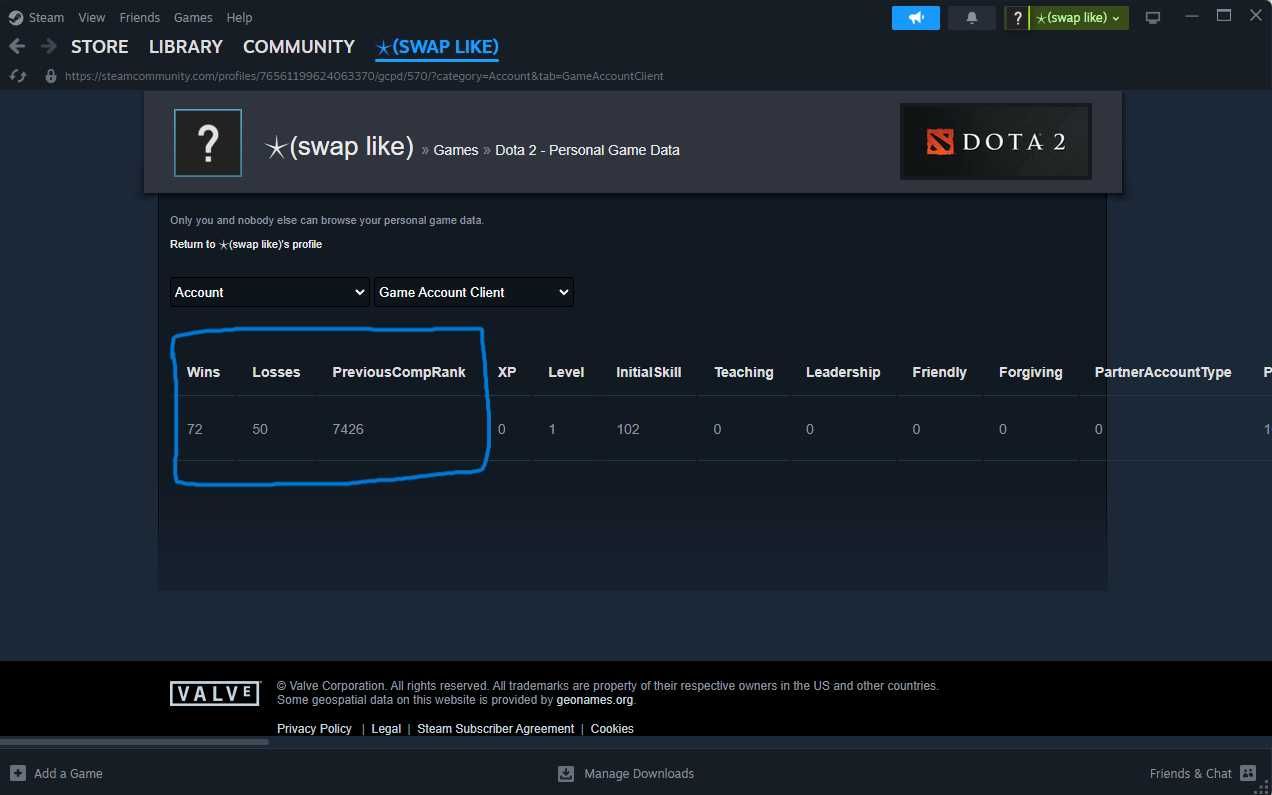Click the (swap like) profile name heading

[338, 146]
